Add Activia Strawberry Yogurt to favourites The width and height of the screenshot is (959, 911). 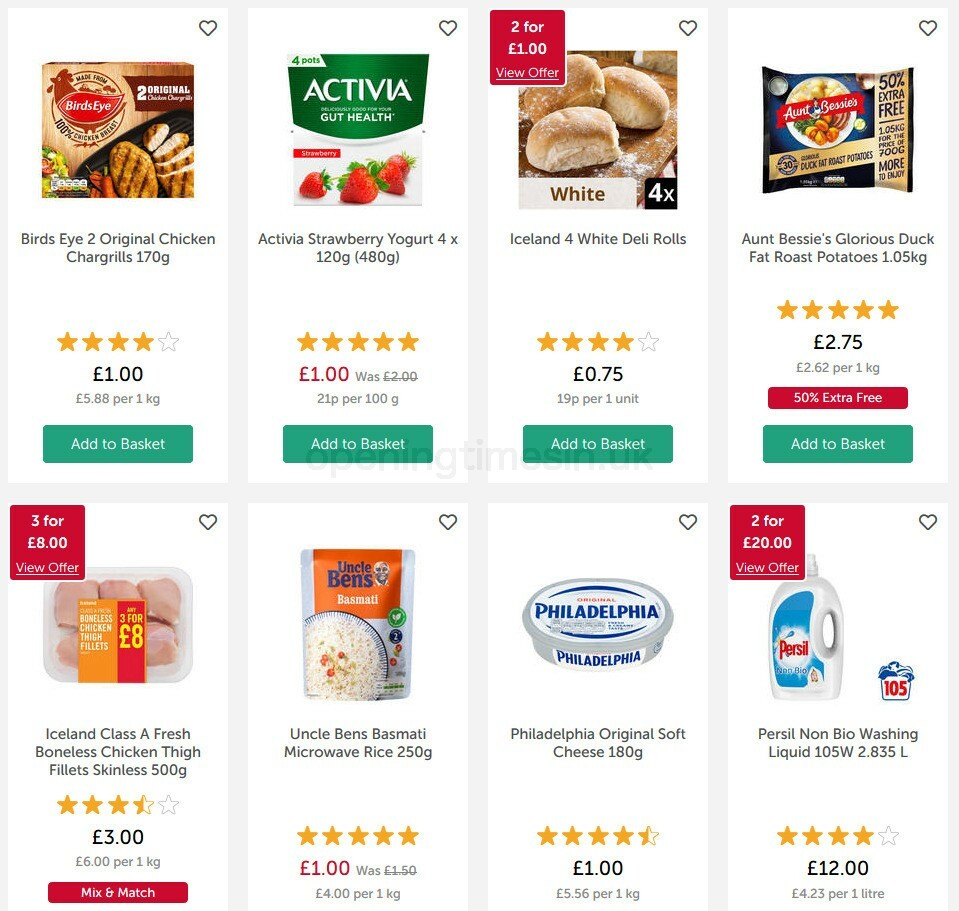(448, 28)
